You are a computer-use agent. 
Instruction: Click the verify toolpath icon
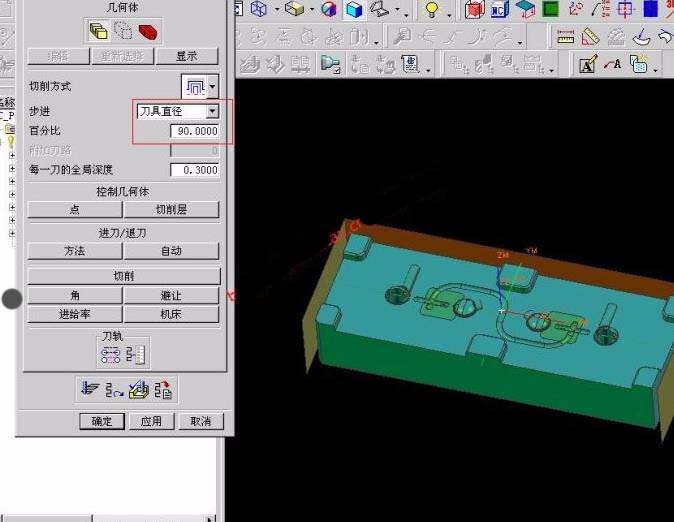pyautogui.click(x=139, y=390)
